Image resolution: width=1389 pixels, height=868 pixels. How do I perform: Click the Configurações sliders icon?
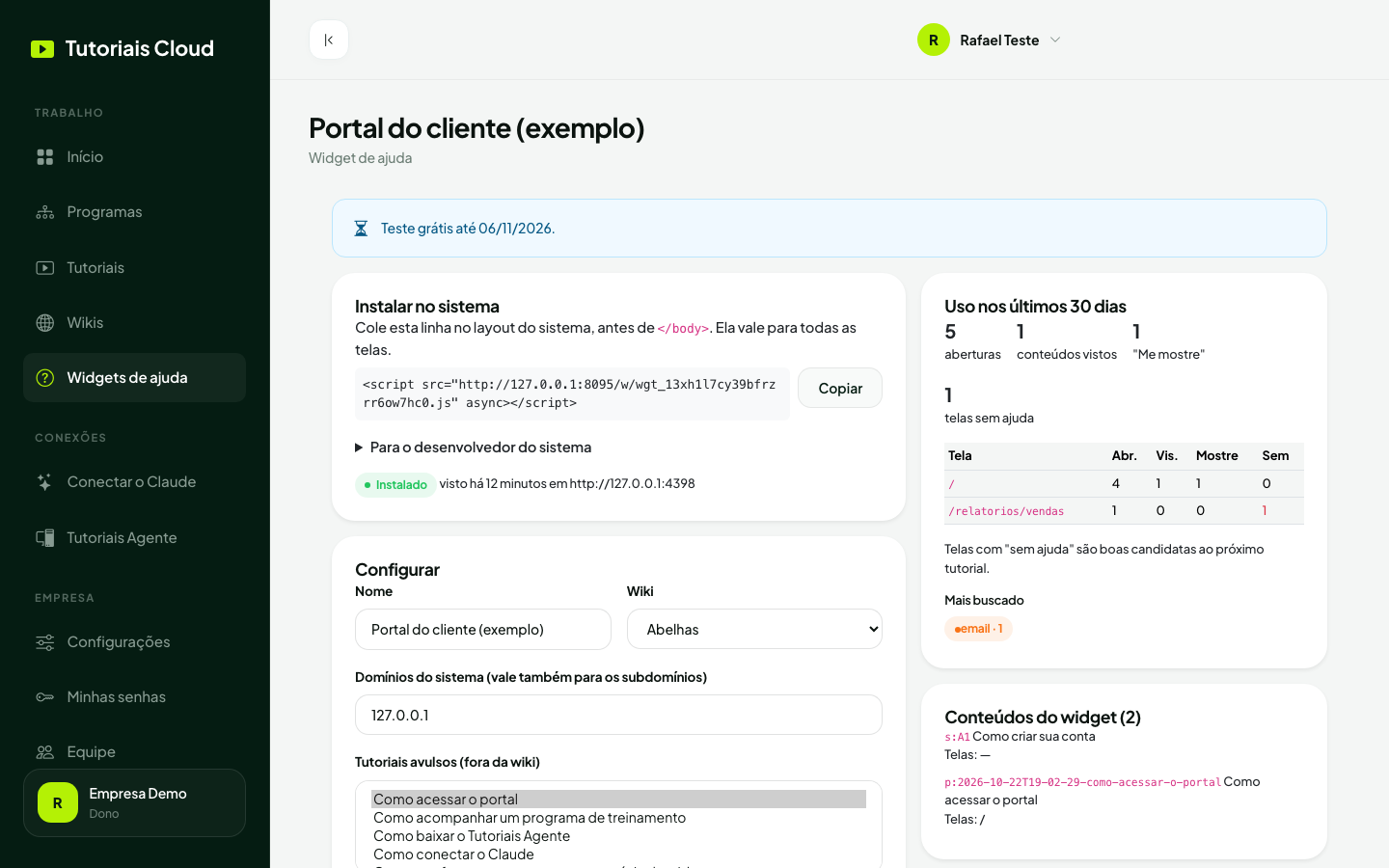pyautogui.click(x=45, y=642)
